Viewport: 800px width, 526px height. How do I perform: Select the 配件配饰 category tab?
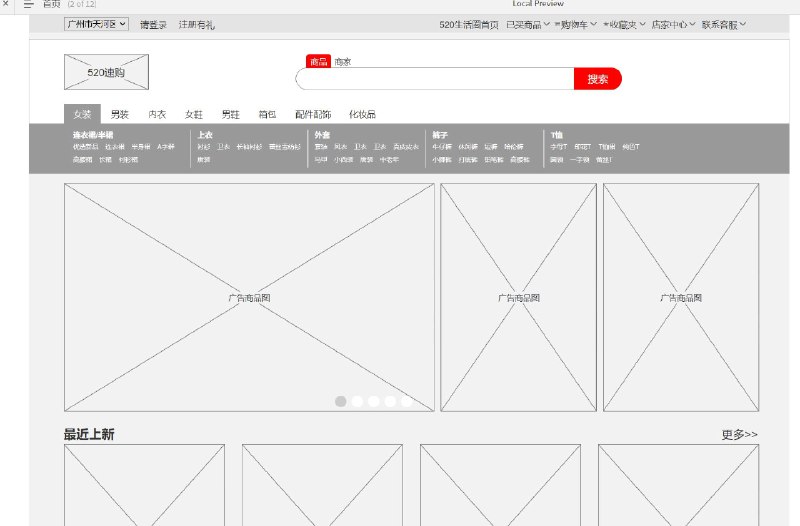[313, 114]
